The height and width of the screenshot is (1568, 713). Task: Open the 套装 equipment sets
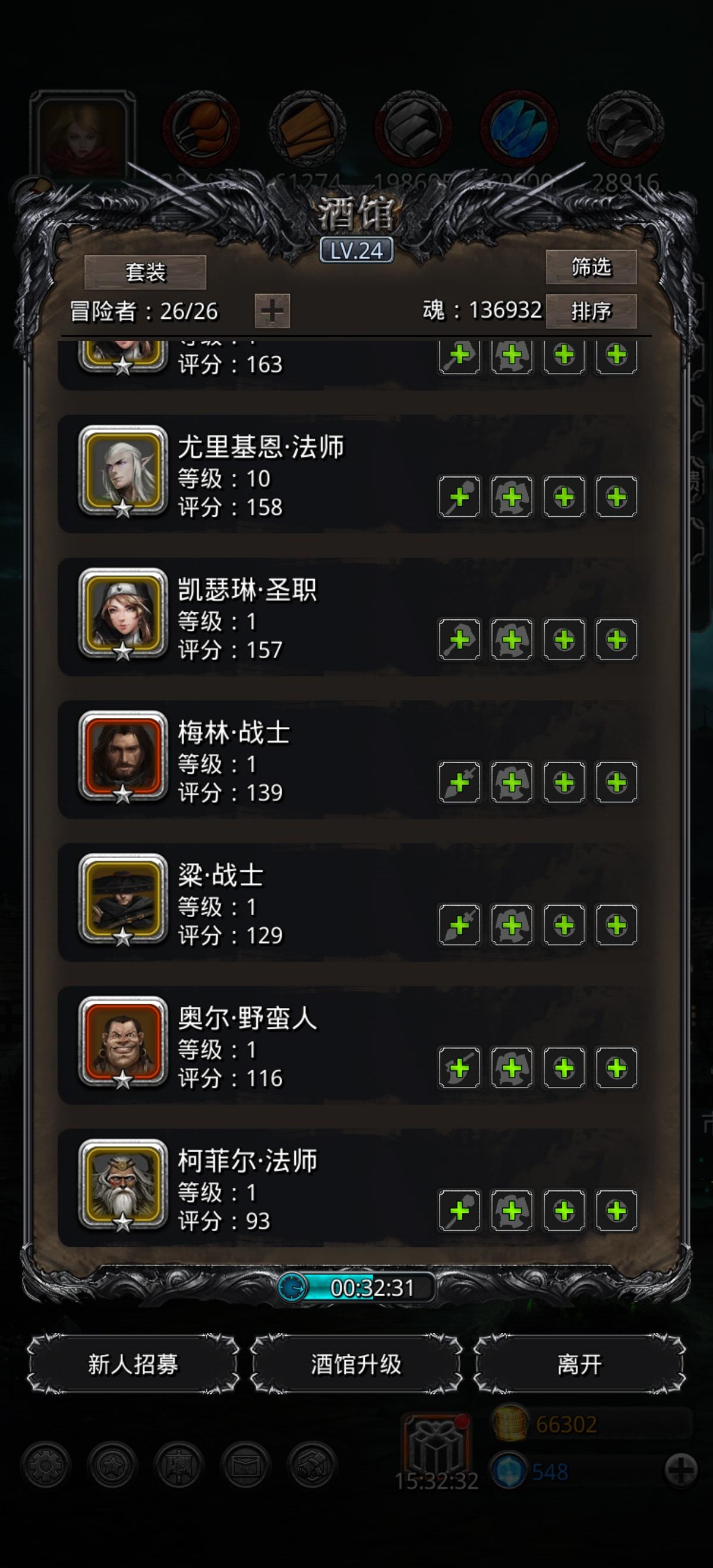[145, 272]
